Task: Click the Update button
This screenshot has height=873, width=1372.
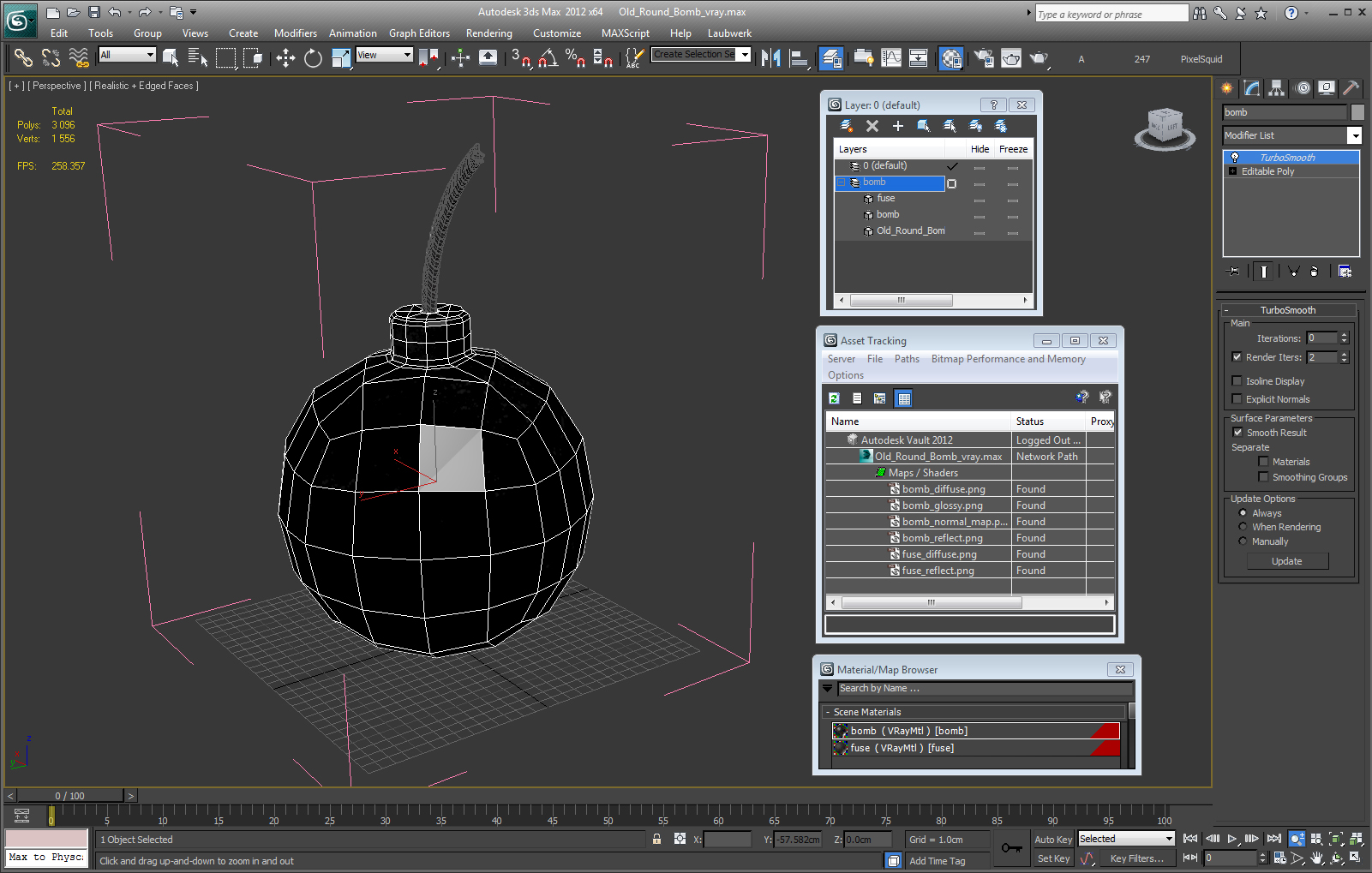Action: coord(1286,561)
